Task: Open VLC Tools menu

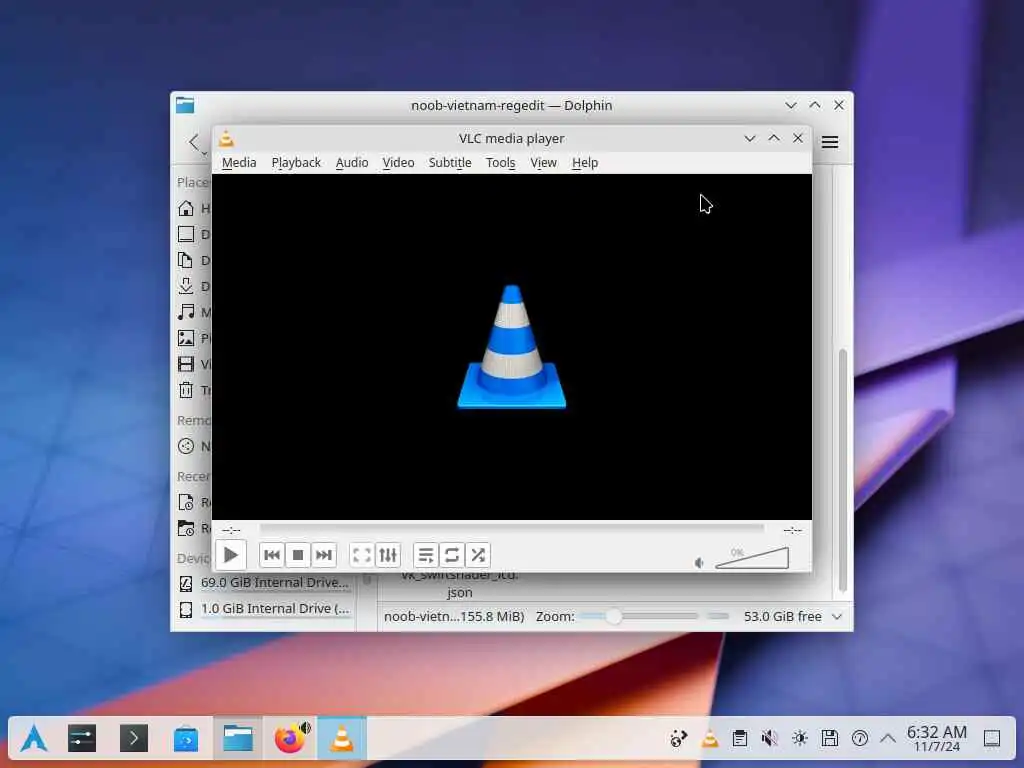Action: pyautogui.click(x=500, y=163)
